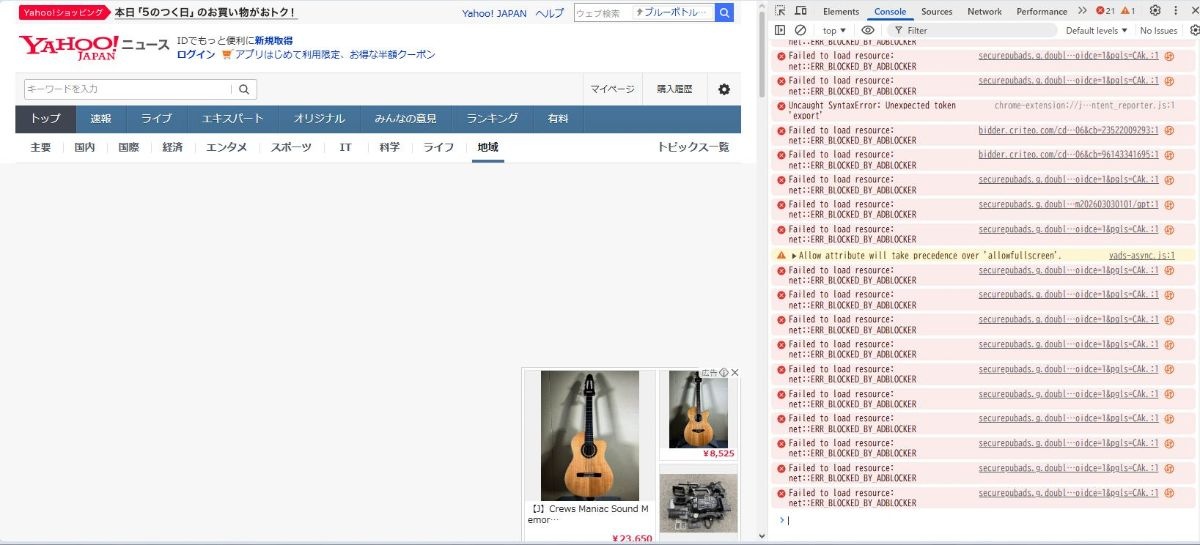Create live expression with the eye icon
This screenshot has width=1200, height=545.
tap(868, 31)
